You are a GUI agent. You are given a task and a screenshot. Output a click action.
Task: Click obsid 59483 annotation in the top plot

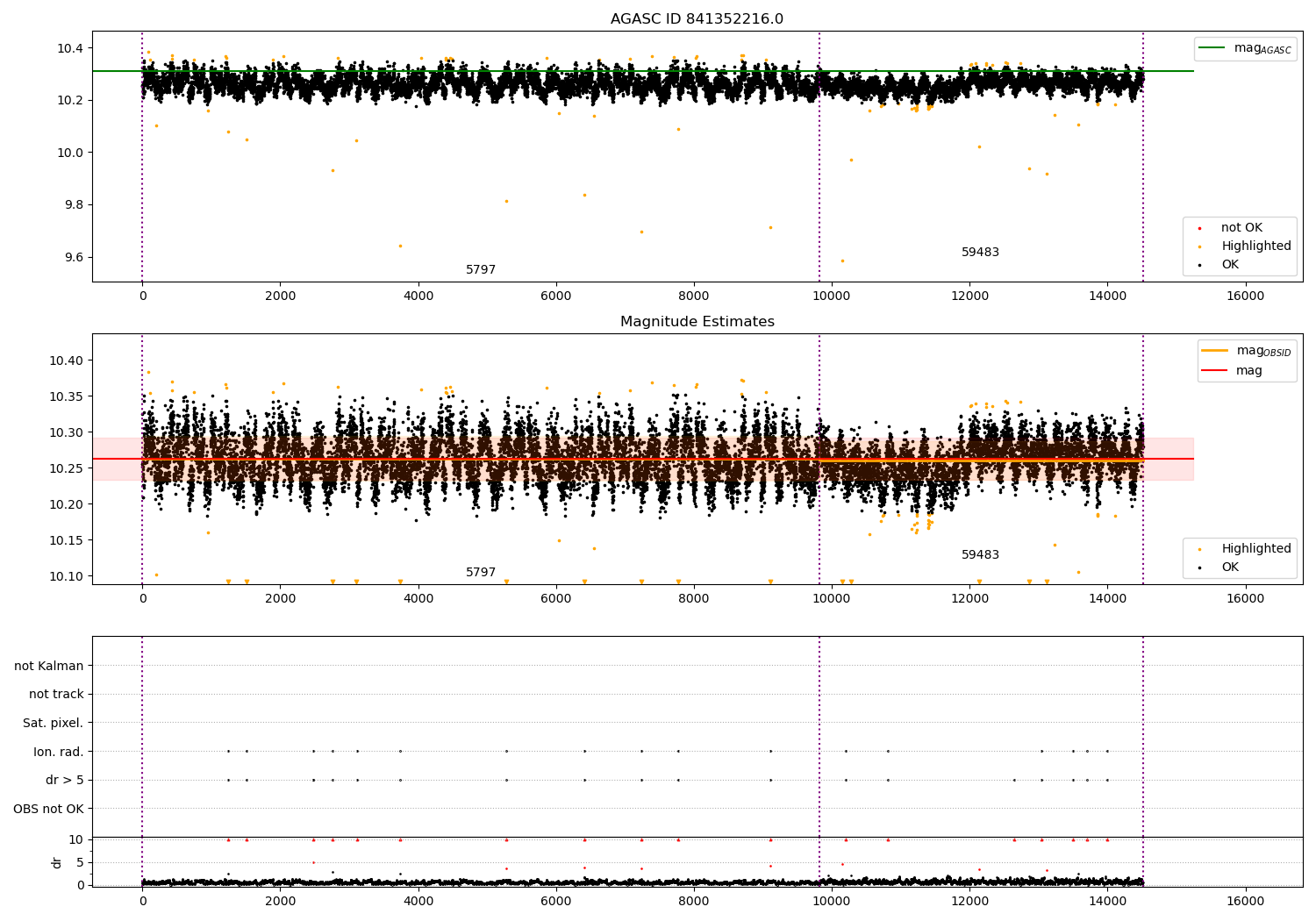980,253
